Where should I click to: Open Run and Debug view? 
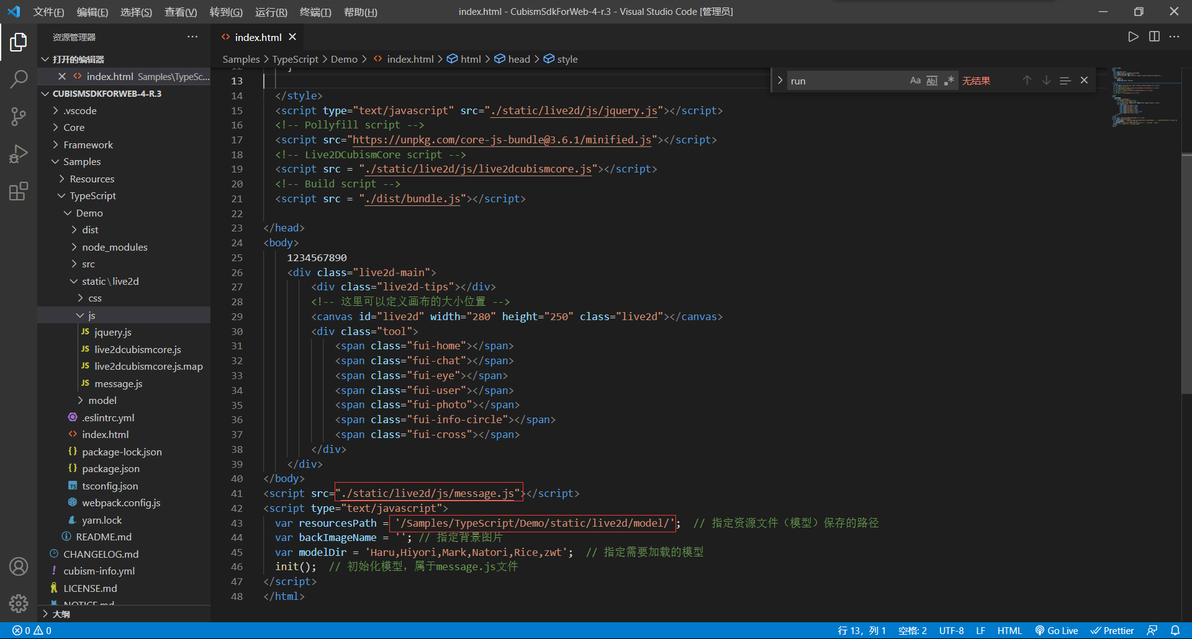pyautogui.click(x=18, y=153)
